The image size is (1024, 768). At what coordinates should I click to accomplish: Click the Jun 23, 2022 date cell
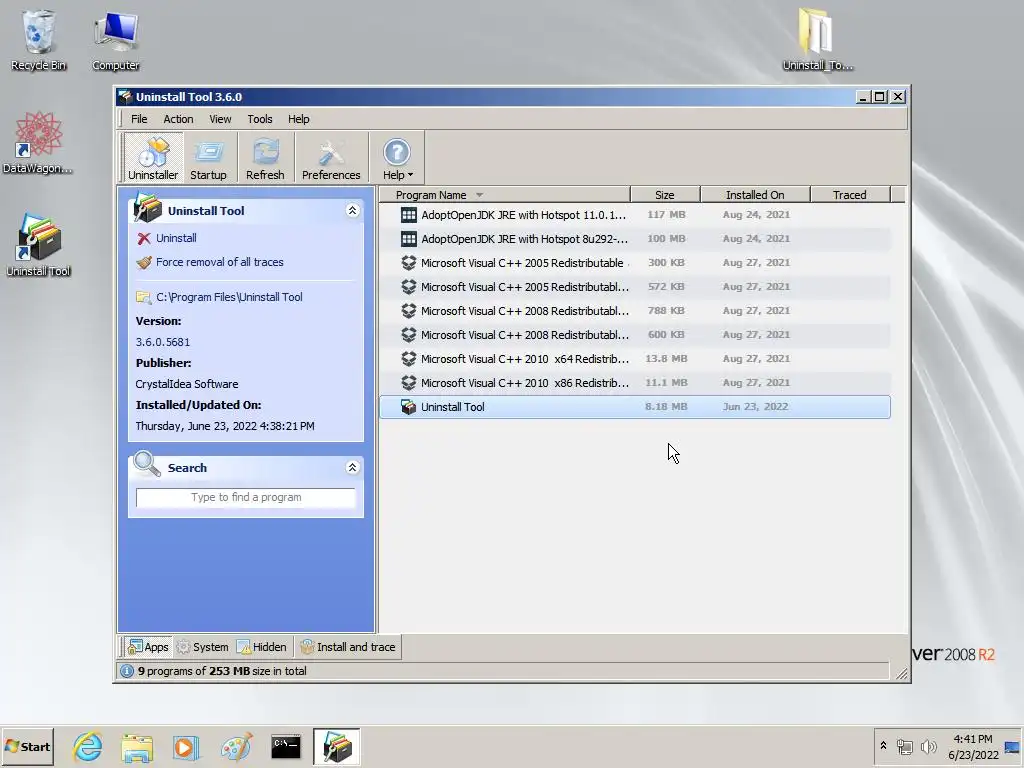756,407
